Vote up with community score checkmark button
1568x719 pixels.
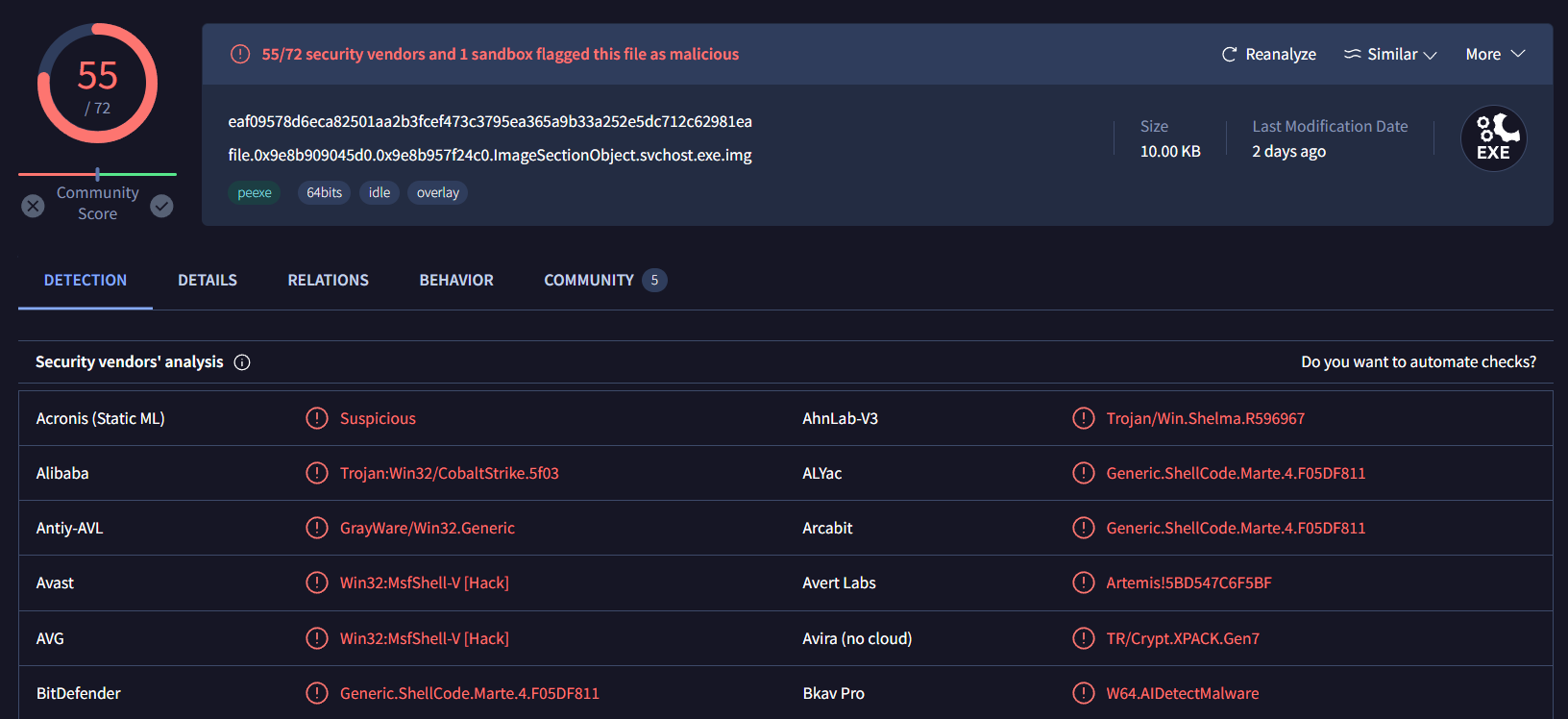161,206
